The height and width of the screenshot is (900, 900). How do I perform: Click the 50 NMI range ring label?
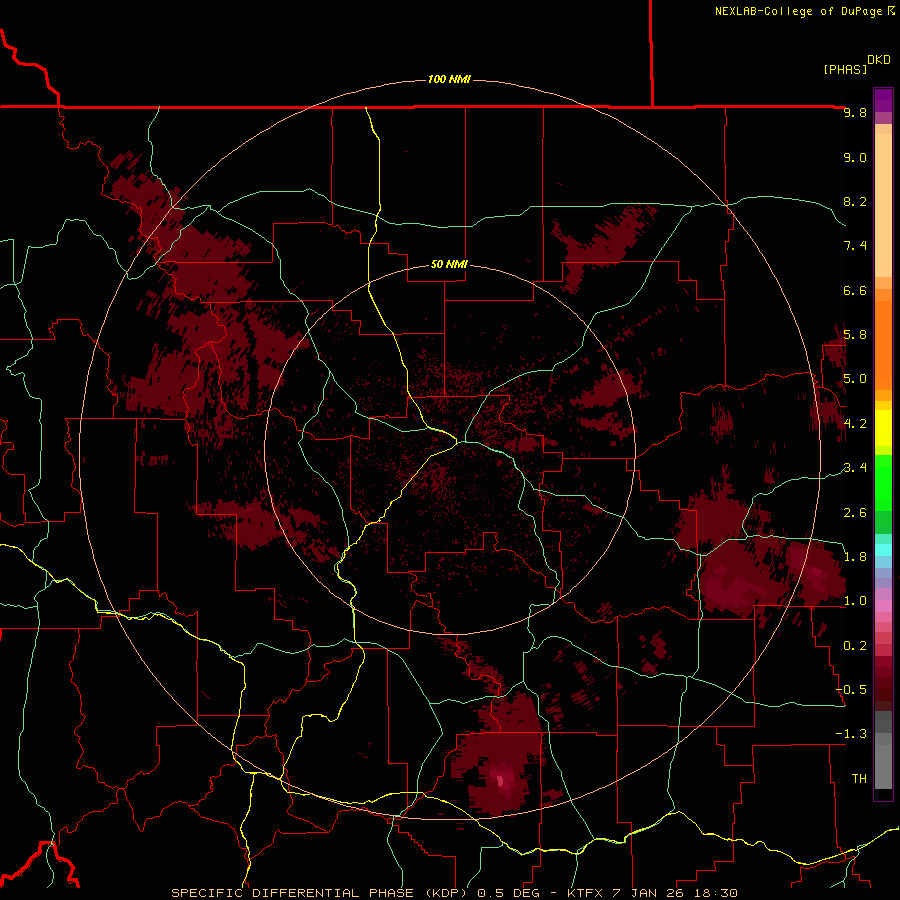pyautogui.click(x=449, y=264)
